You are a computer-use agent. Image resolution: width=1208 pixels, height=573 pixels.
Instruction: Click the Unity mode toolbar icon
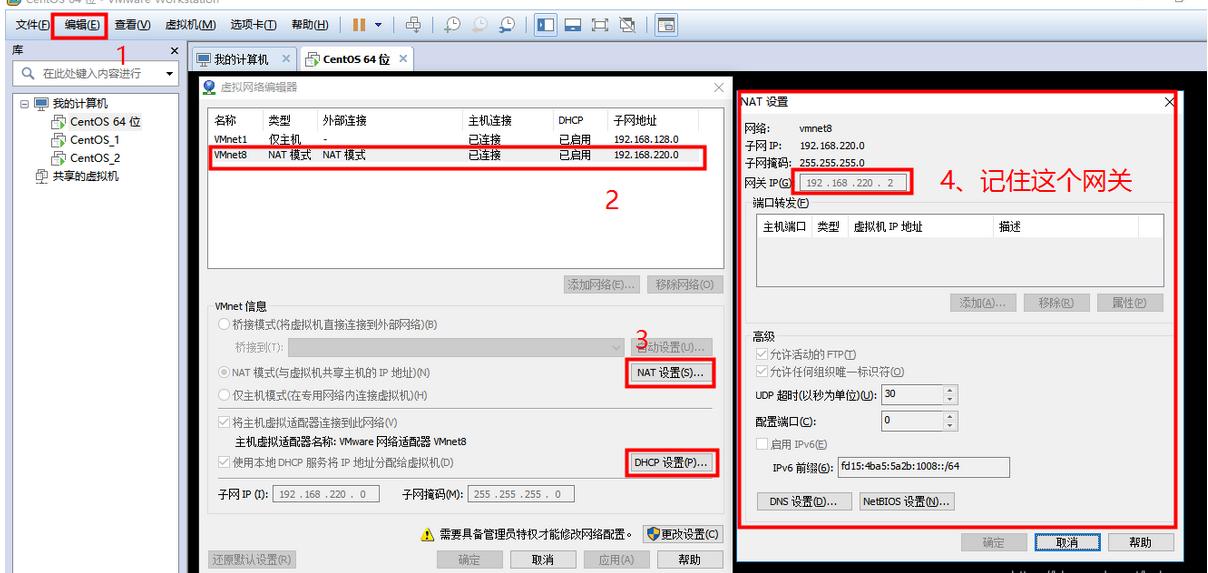627,24
